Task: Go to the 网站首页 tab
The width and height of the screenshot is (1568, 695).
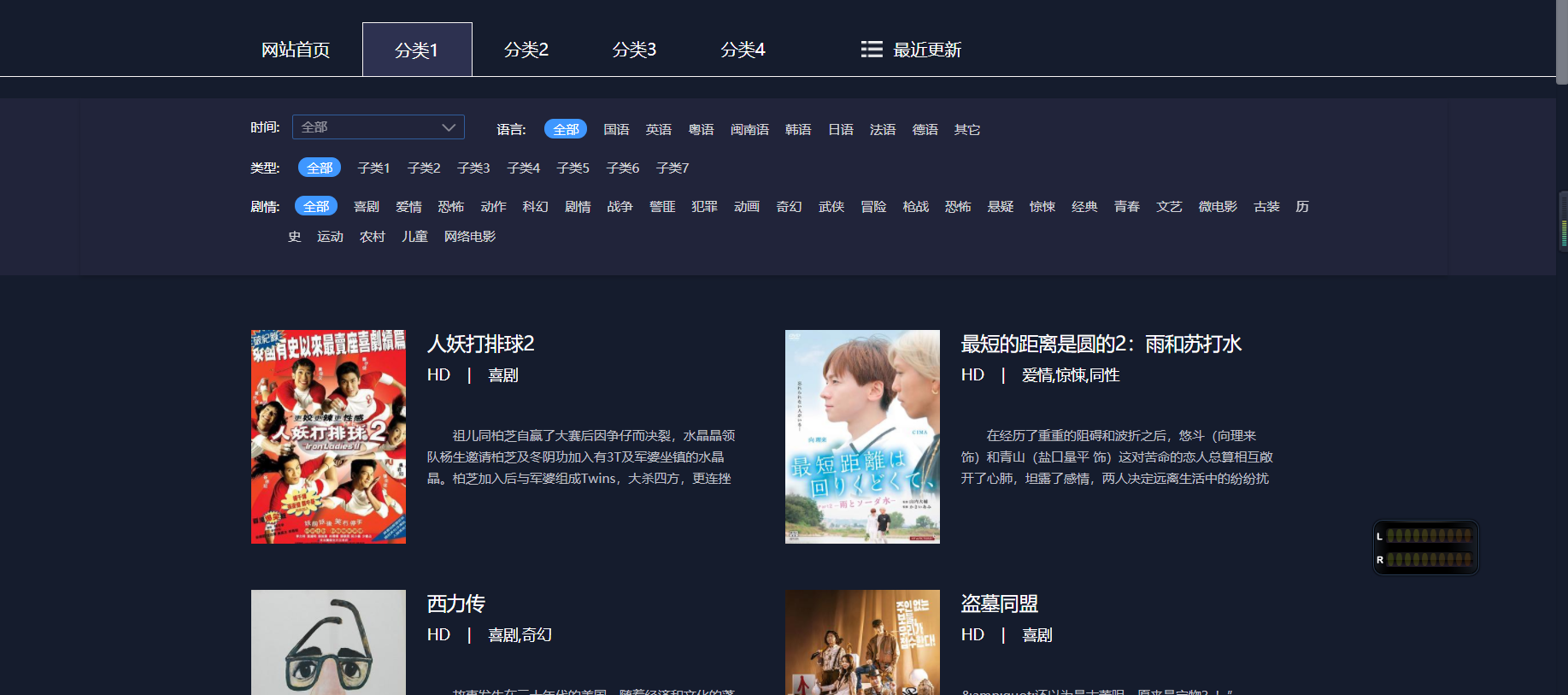Action: [x=296, y=50]
